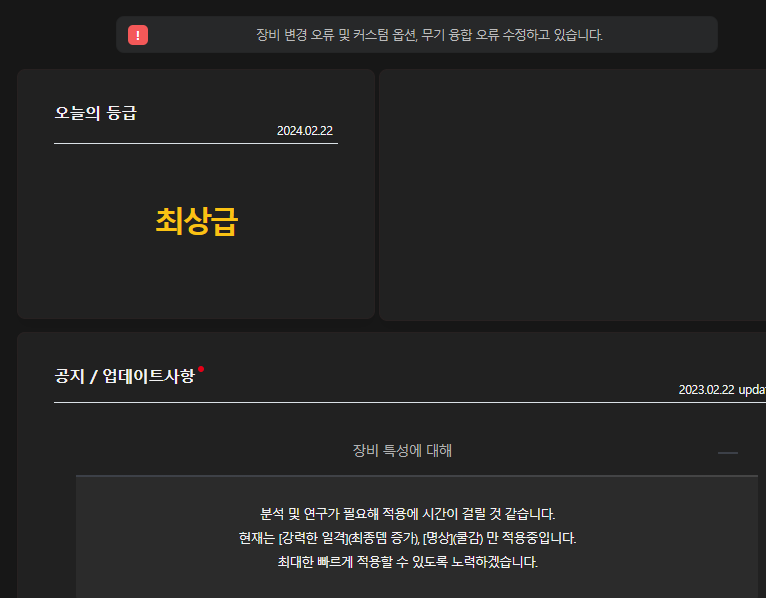766x598 pixels.
Task: Click the line 최대한 빠르게 적용할 수 있도록
Action: tap(407, 562)
